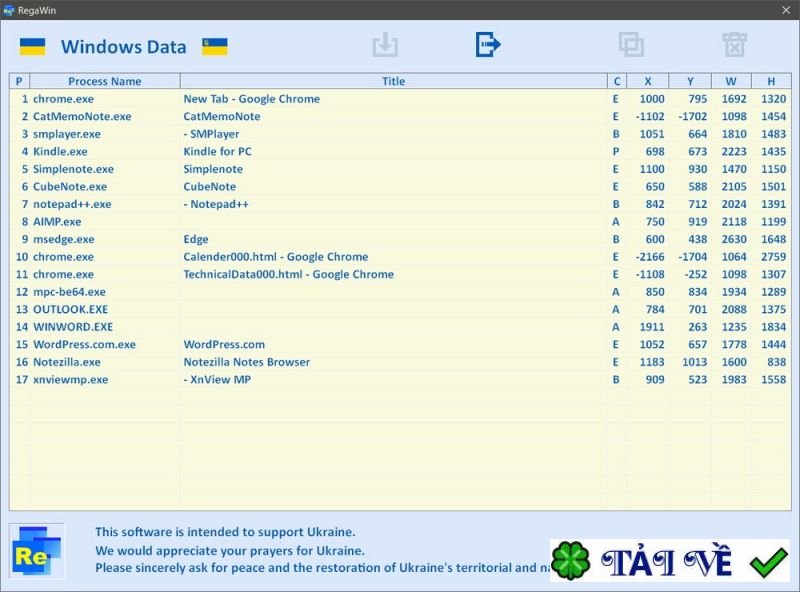Image resolution: width=800 pixels, height=592 pixels.
Task: Select the notepad++.exe process row
Action: [x=401, y=204]
